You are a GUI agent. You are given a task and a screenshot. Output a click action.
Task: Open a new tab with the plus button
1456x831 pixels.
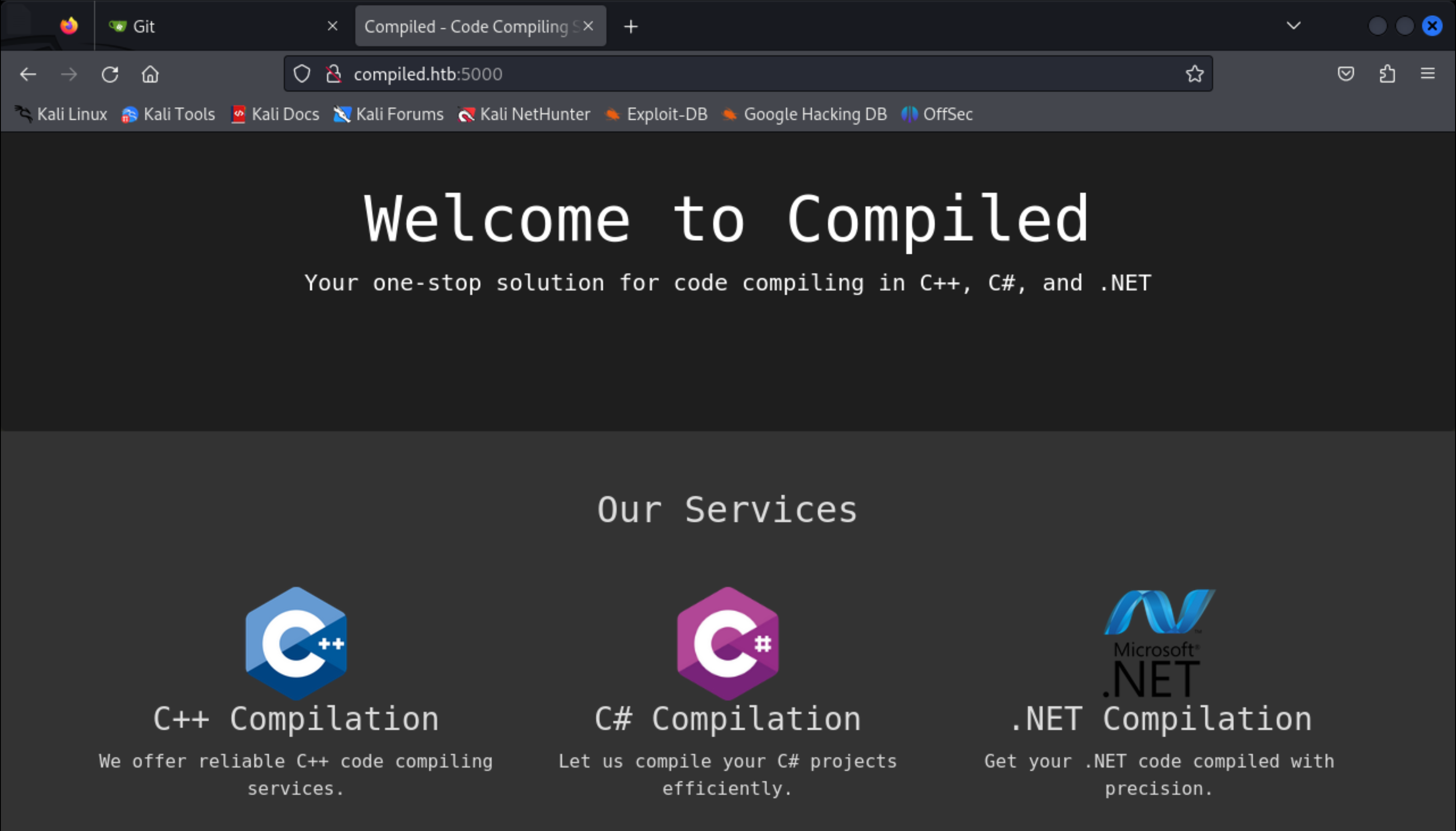630,25
